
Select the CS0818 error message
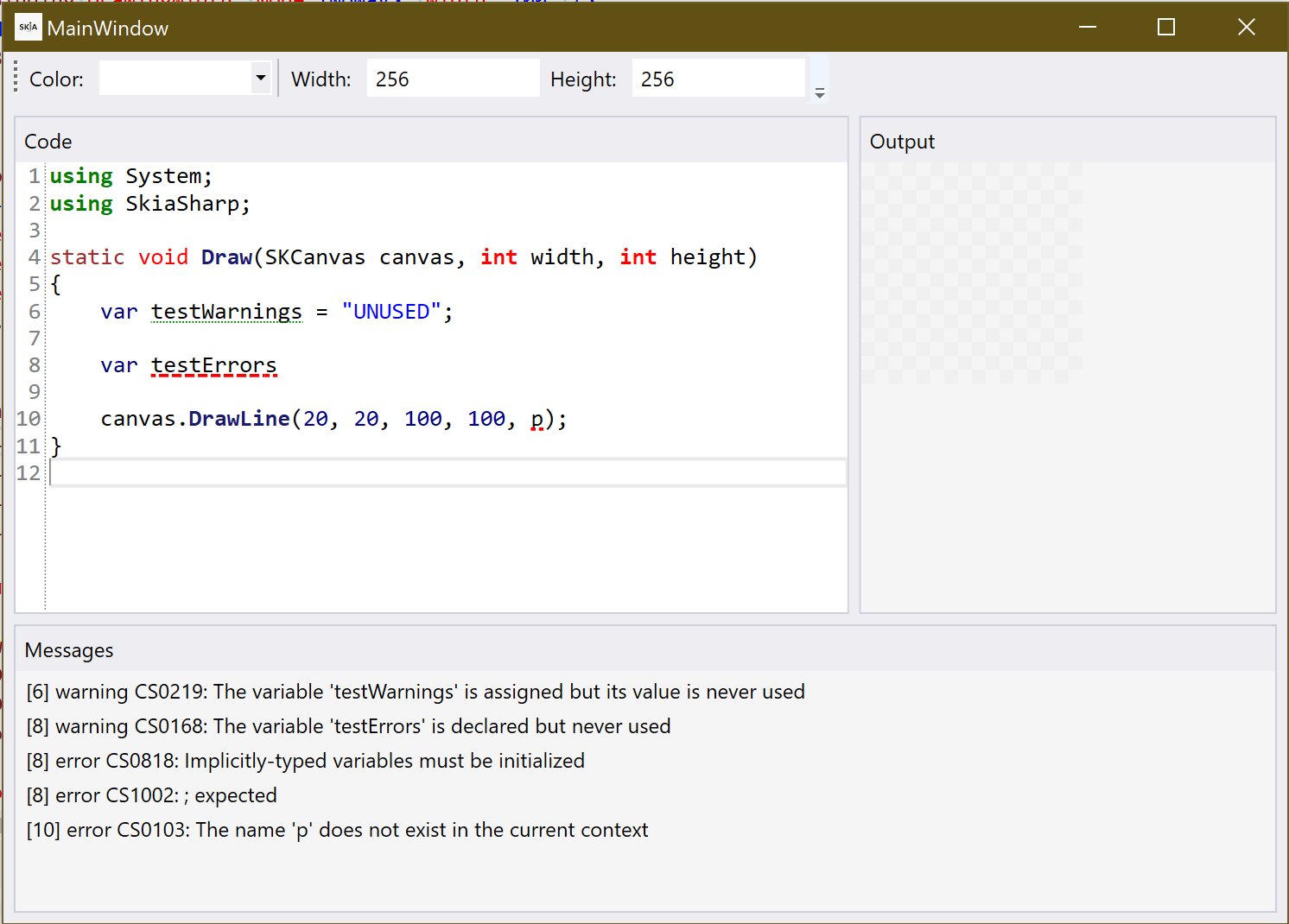305,761
